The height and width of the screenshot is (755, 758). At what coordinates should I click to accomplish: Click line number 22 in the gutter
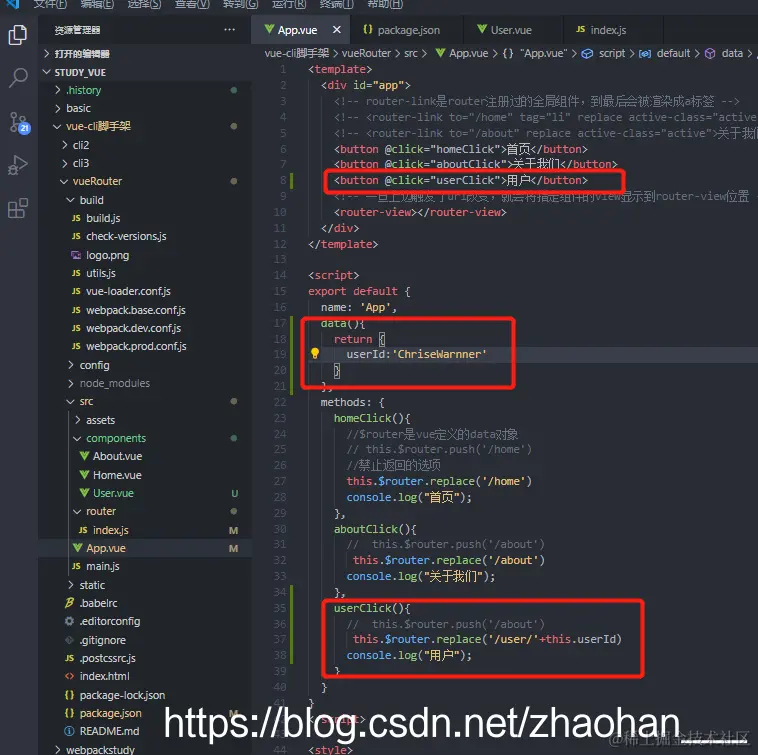[x=280, y=402]
